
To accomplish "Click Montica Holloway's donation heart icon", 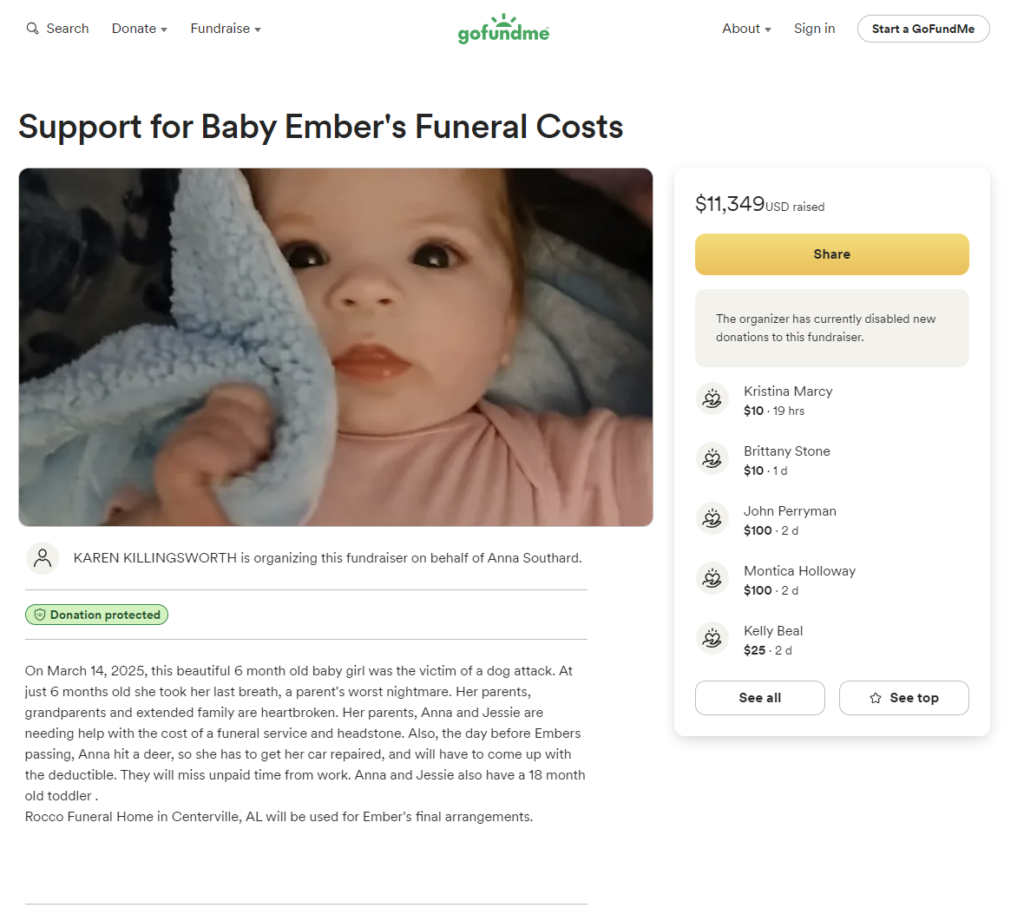I will click(x=712, y=579).
